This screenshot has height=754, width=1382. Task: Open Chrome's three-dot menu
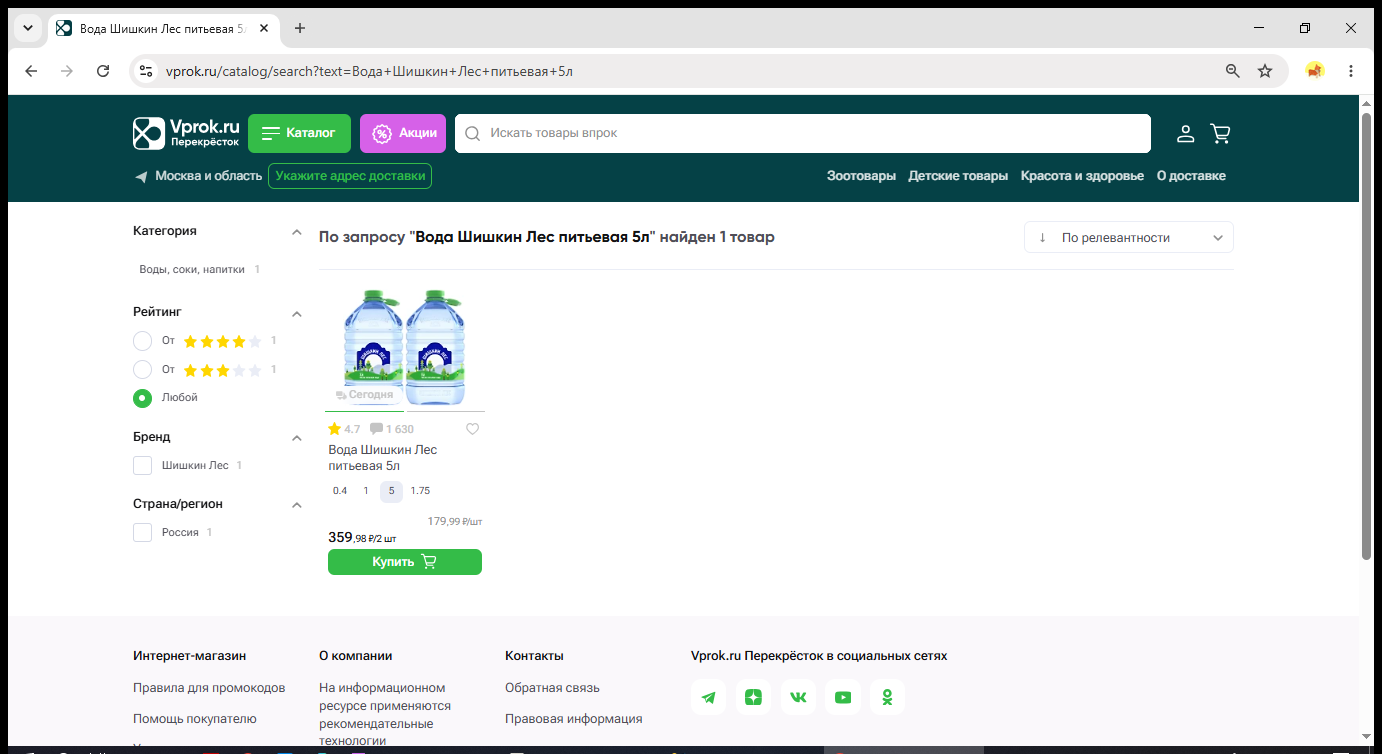1351,71
